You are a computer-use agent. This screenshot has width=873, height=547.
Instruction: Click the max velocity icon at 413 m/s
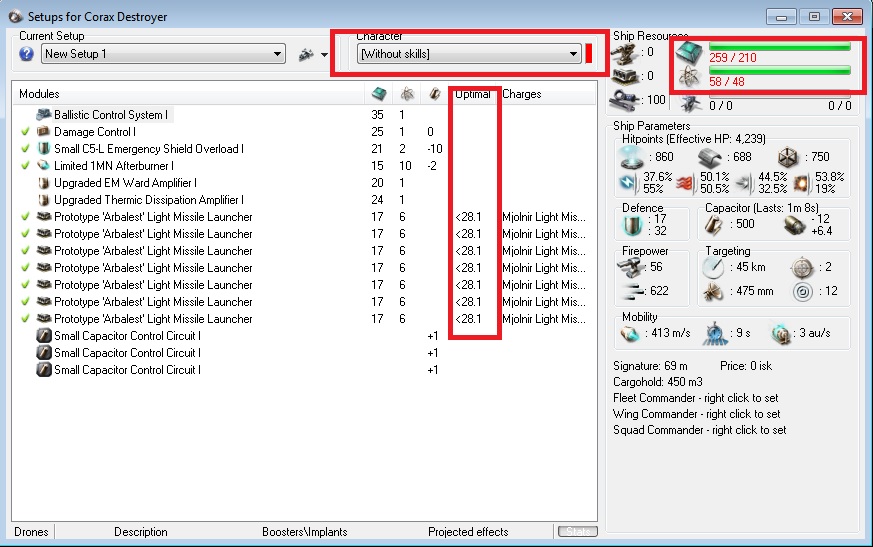pos(630,334)
